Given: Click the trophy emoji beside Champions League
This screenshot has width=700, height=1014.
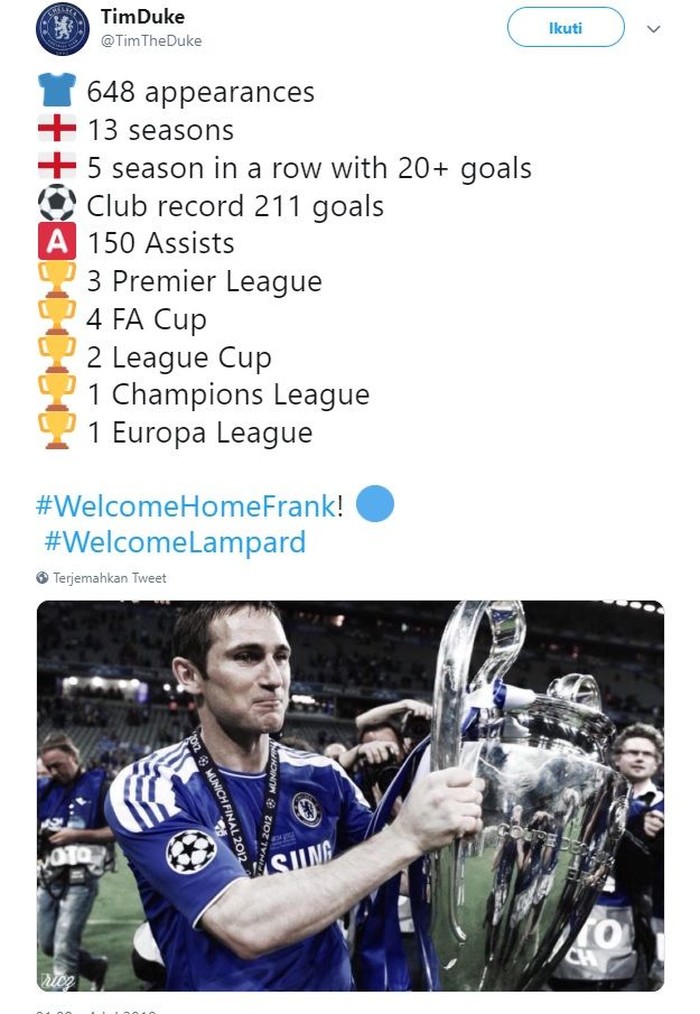Looking at the screenshot, I should tap(57, 395).
